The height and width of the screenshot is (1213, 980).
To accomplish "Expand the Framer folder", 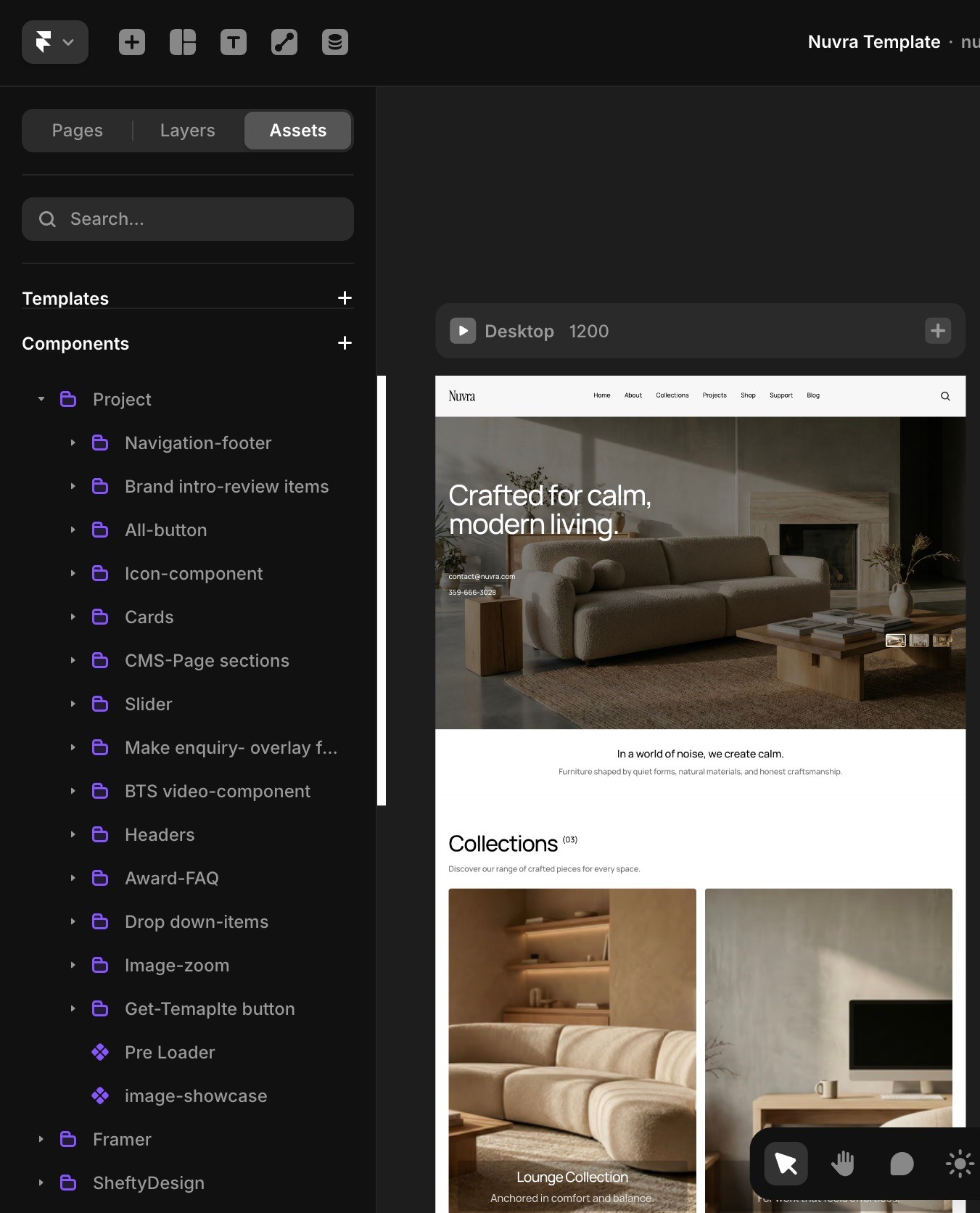I will click(x=41, y=1139).
